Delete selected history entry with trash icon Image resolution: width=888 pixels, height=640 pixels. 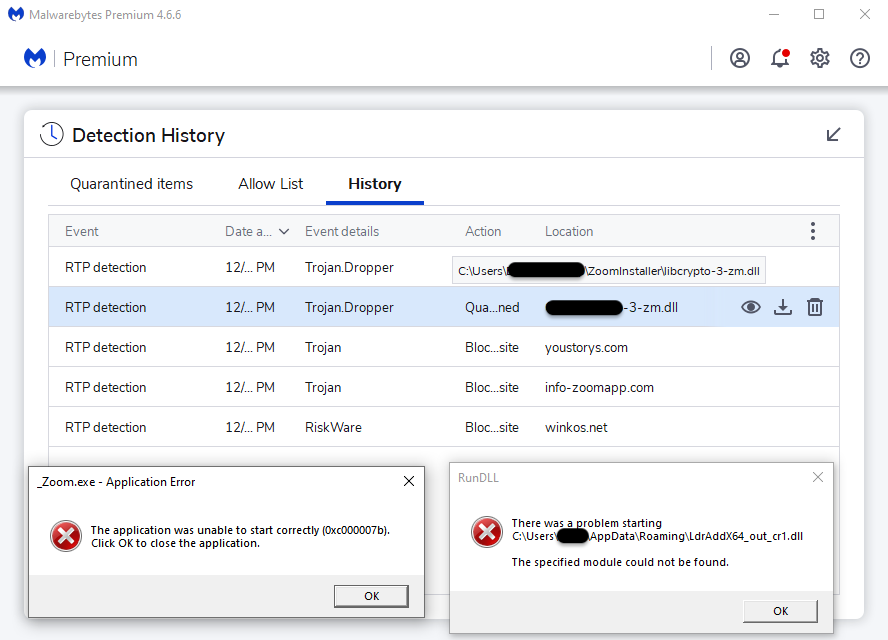(x=815, y=307)
